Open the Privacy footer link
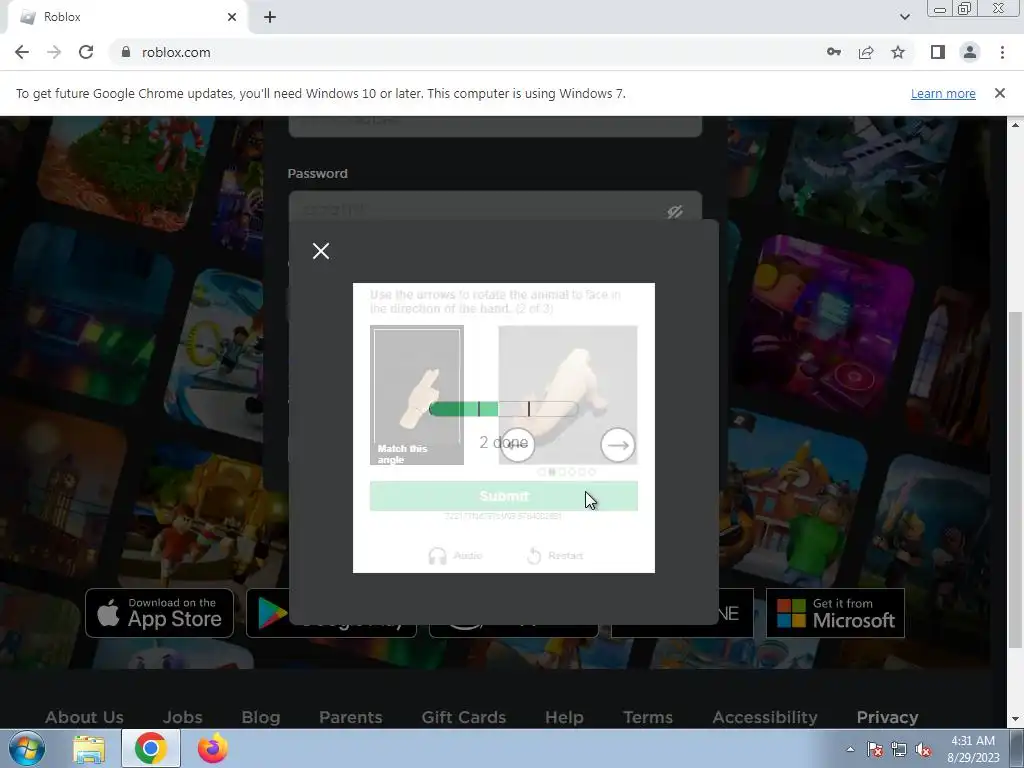Viewport: 1024px width, 768px height. point(888,717)
